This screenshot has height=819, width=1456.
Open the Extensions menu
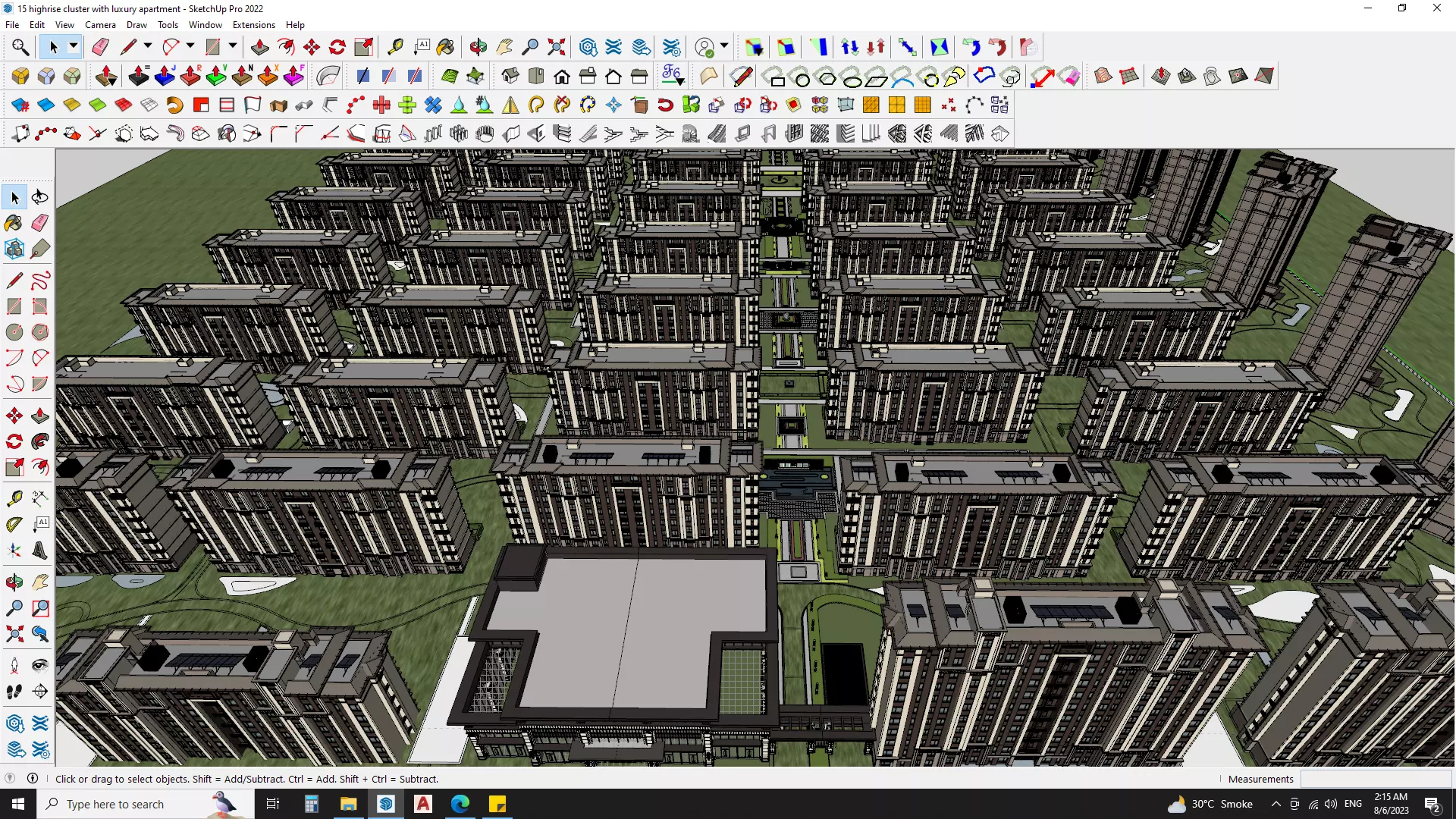tap(254, 24)
